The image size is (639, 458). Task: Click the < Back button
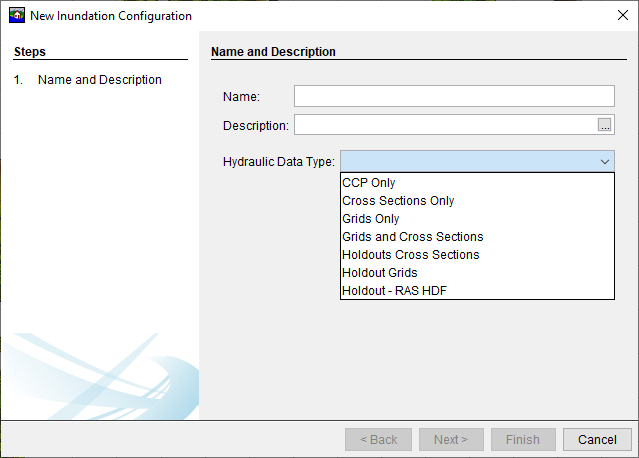(378, 439)
